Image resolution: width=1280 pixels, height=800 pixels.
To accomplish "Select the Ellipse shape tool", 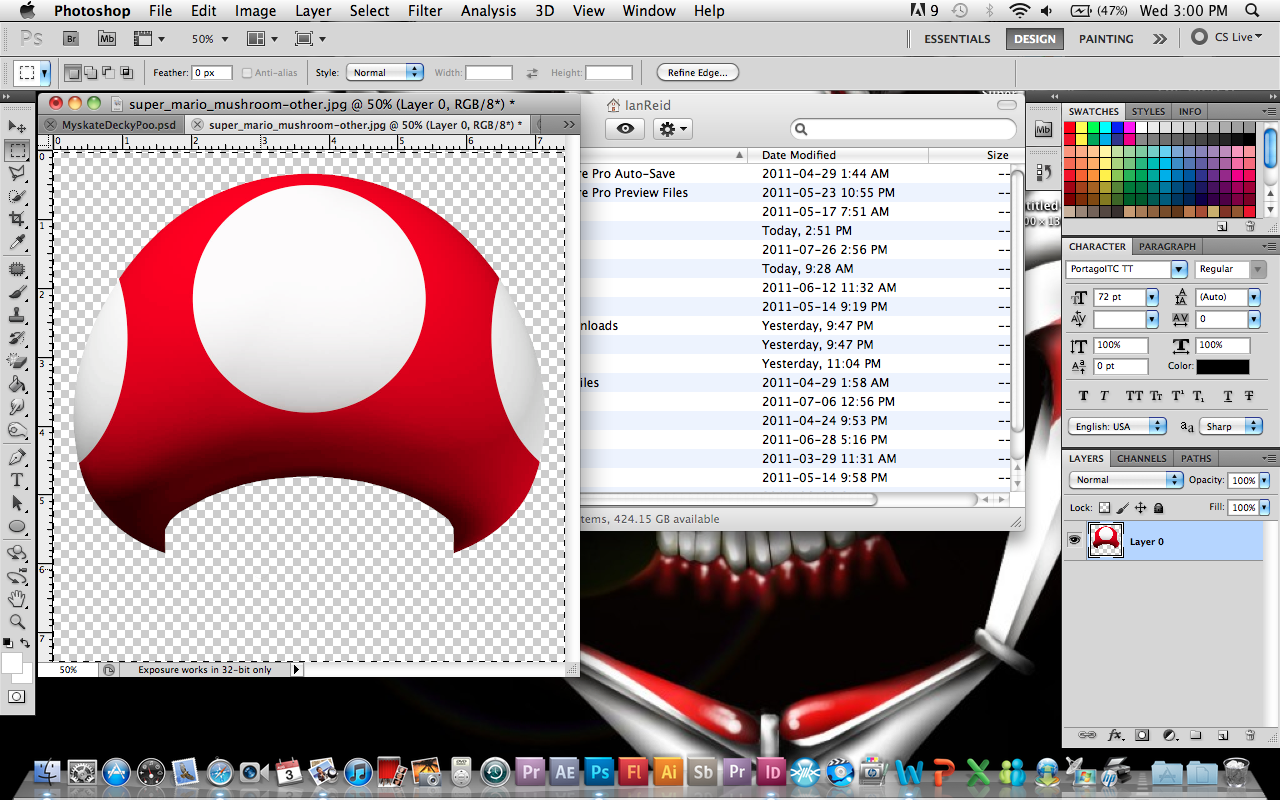I will (17, 527).
